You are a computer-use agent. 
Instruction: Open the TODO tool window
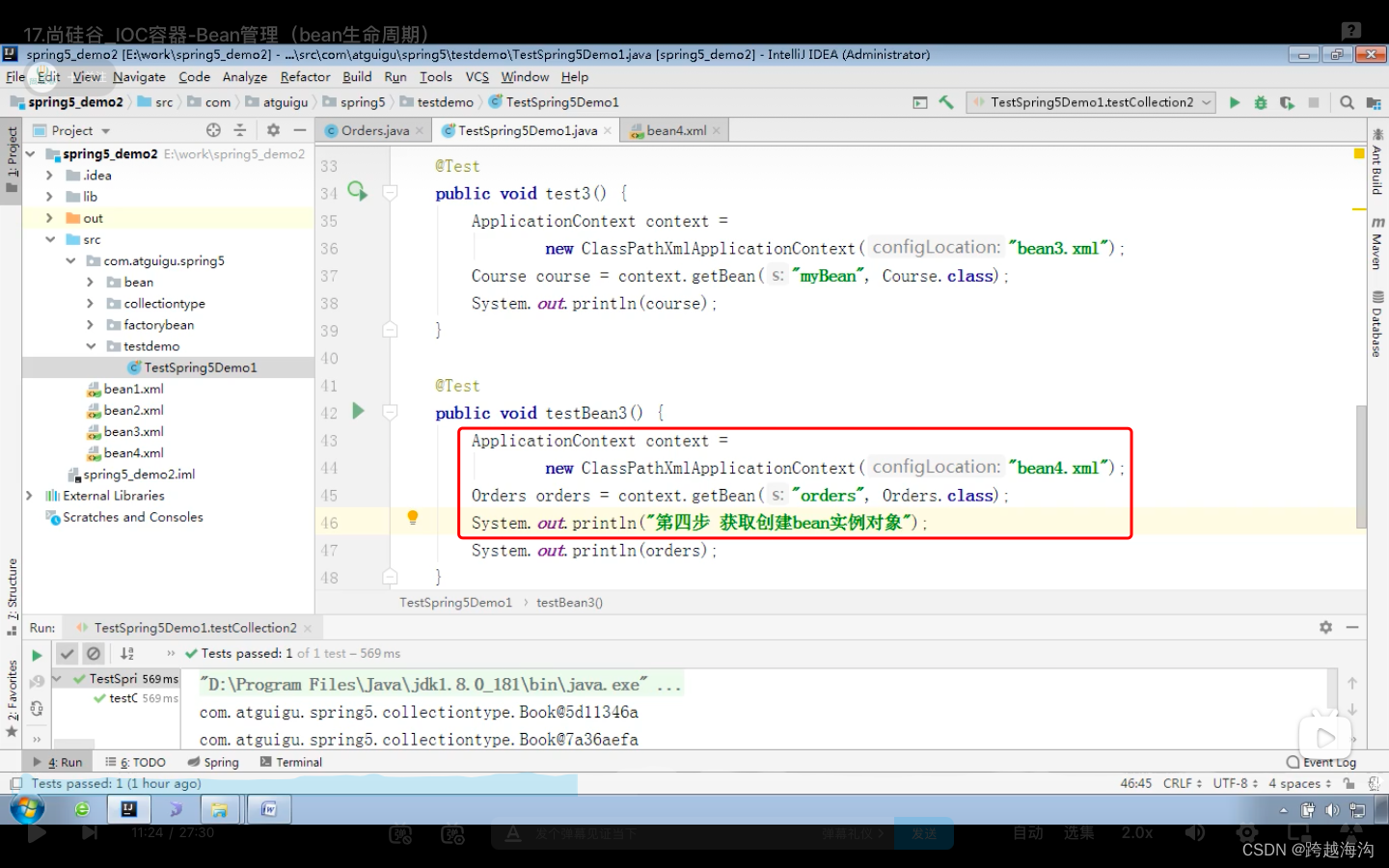tap(136, 762)
